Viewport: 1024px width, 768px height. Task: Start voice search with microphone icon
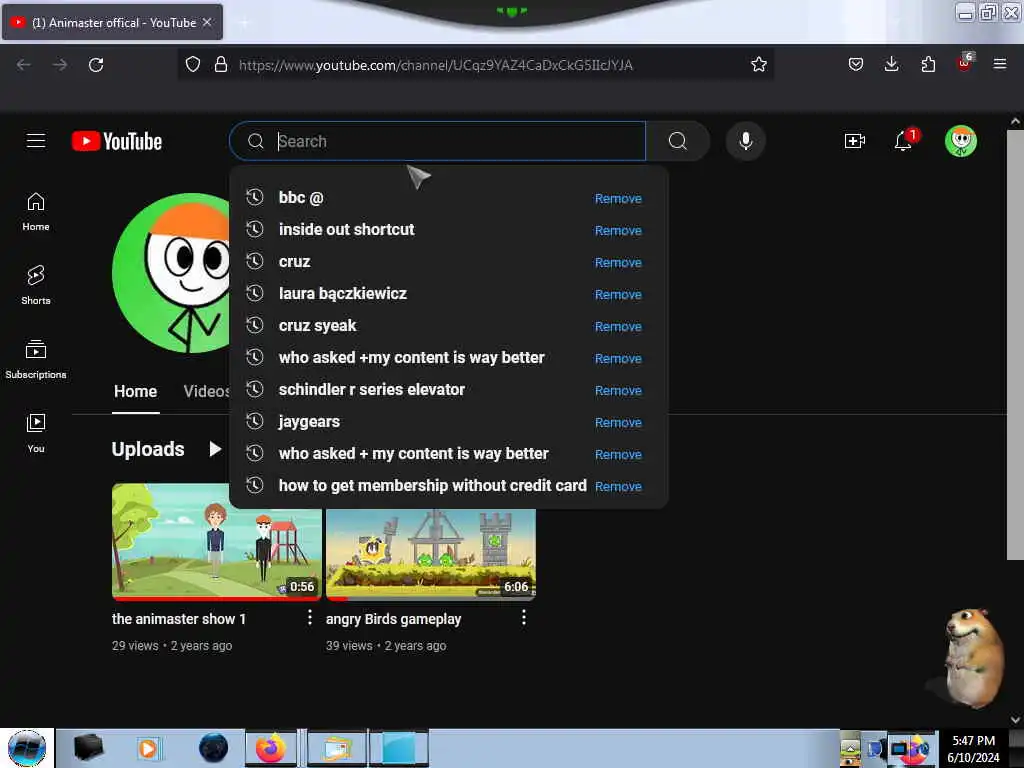[x=745, y=141]
